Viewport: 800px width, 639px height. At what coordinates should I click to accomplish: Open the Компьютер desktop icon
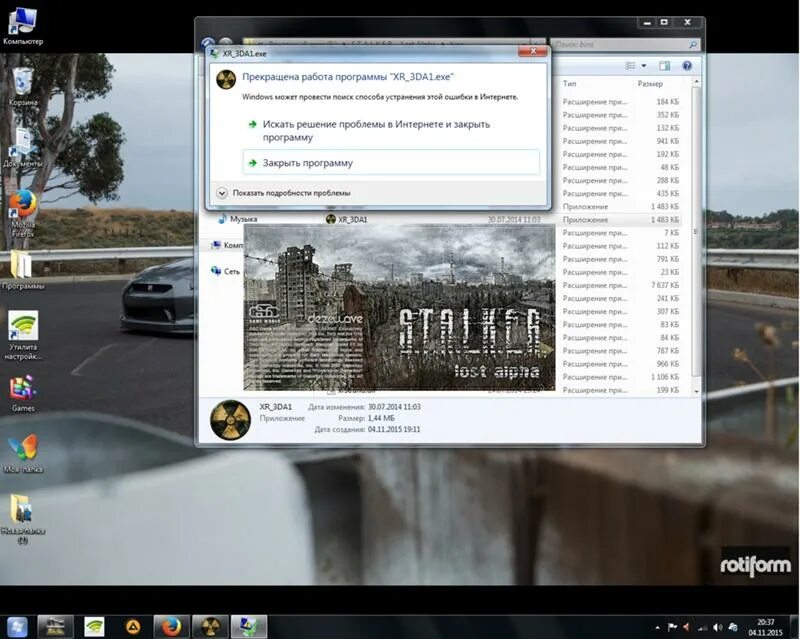(22, 26)
